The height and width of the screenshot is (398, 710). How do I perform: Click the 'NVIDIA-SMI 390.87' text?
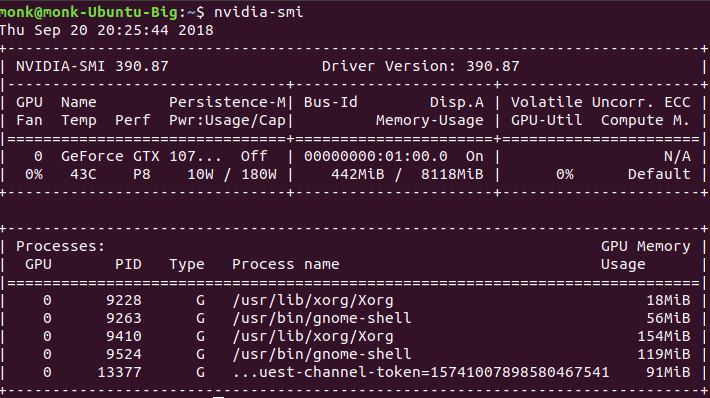tap(92, 67)
